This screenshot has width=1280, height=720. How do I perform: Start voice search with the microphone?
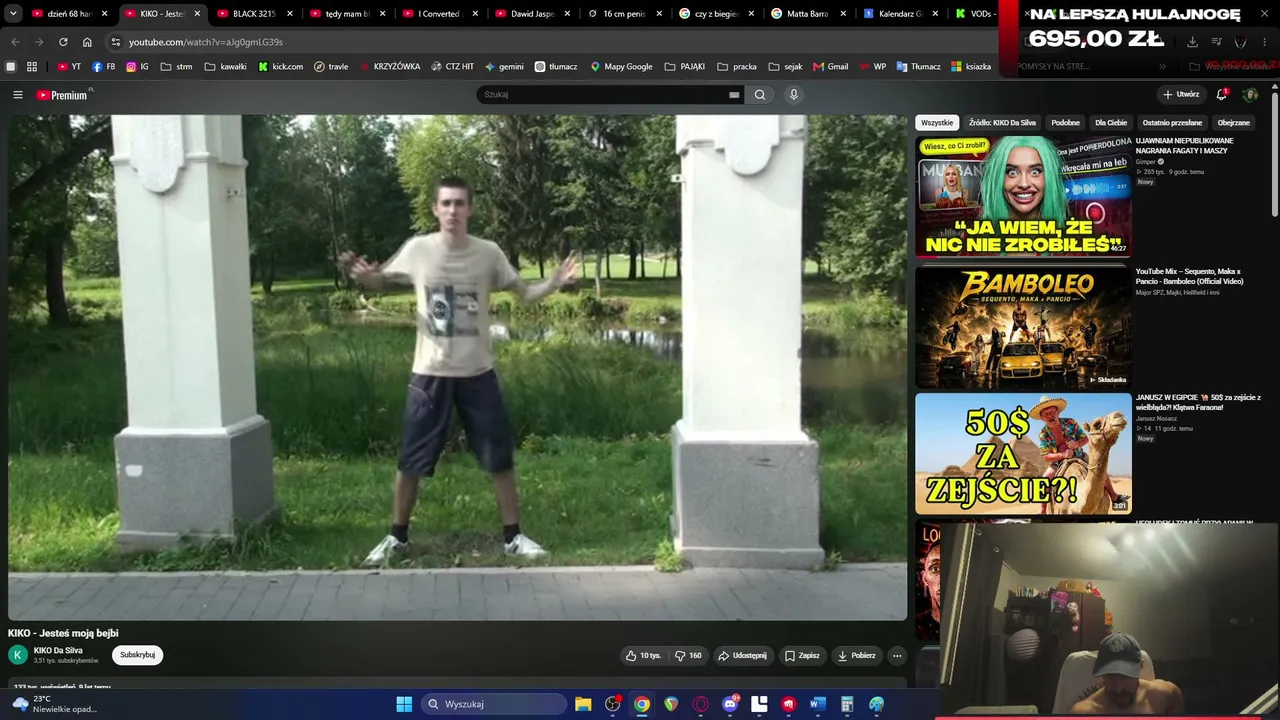794,95
